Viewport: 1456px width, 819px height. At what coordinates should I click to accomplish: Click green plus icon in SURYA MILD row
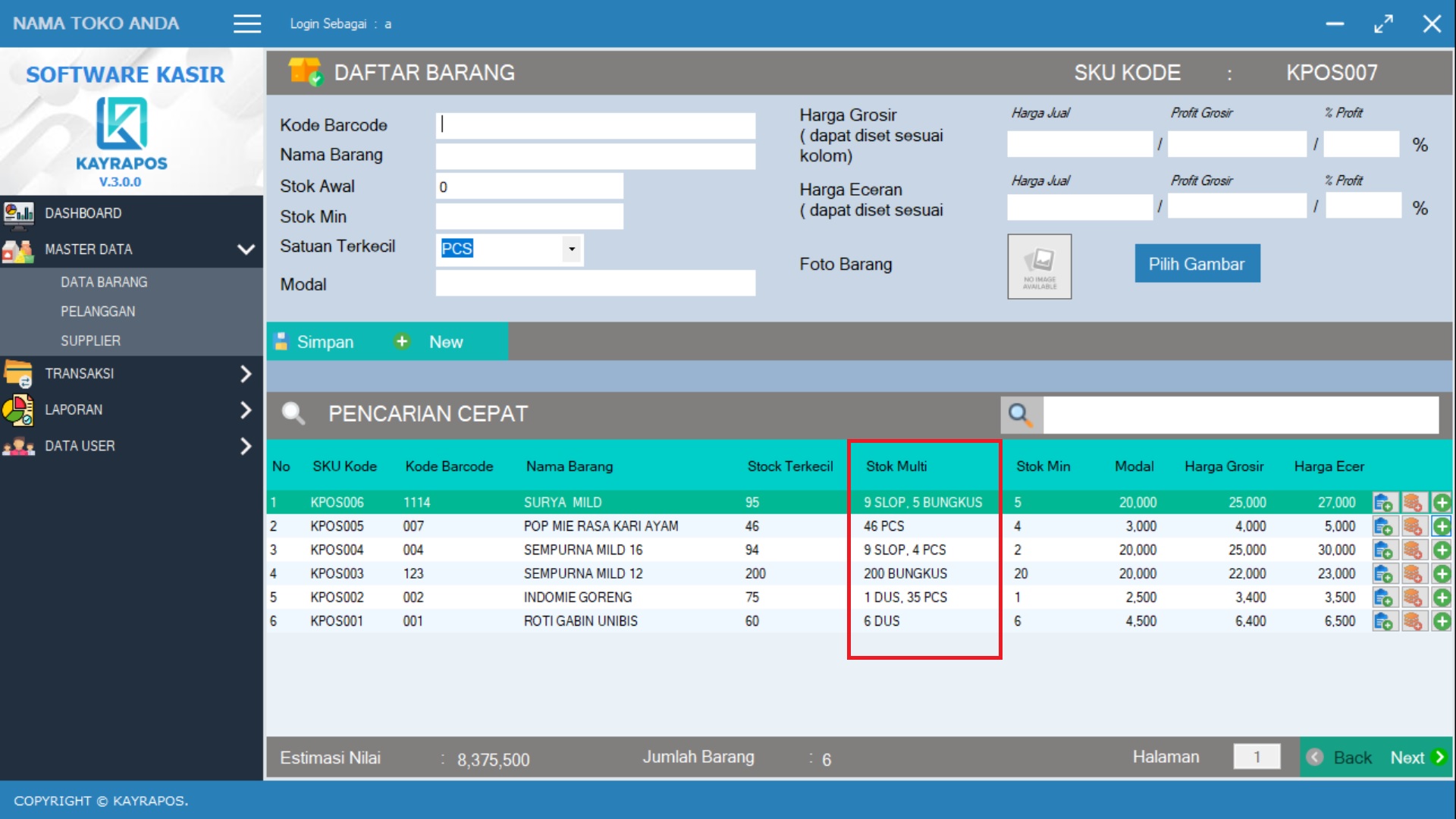[1442, 503]
